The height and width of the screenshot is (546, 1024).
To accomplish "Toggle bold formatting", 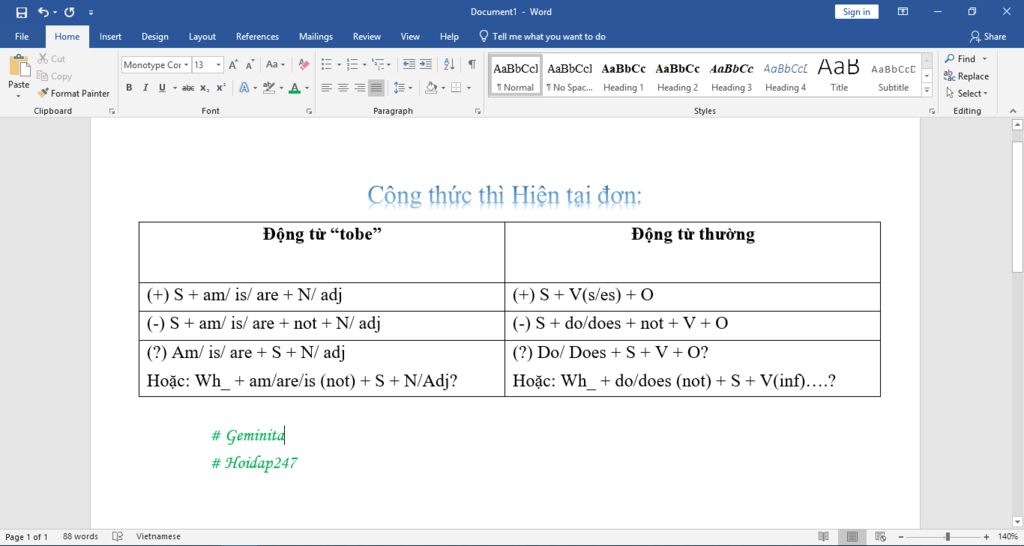I will click(129, 88).
